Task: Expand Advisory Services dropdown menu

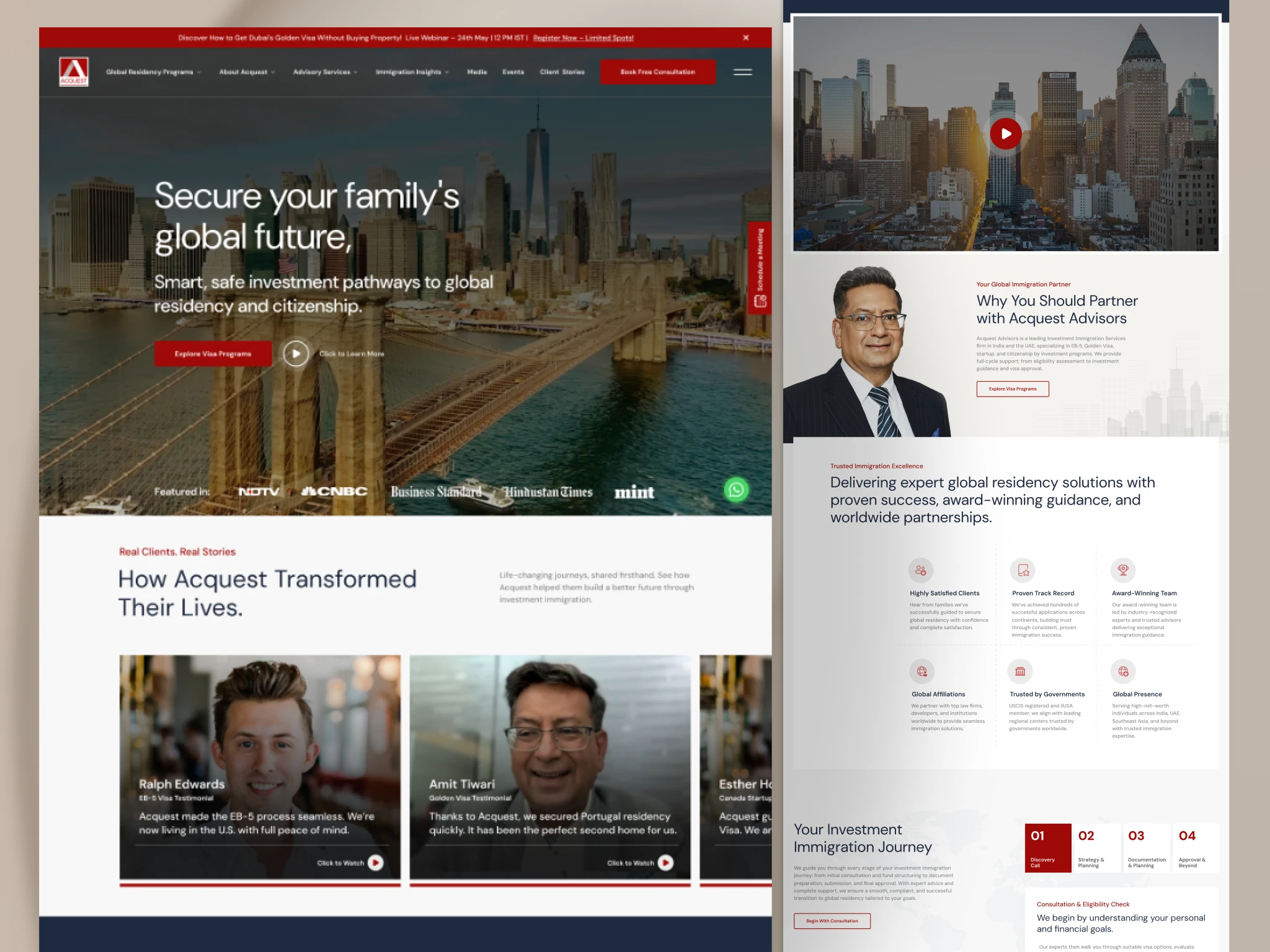Action: 325,72
